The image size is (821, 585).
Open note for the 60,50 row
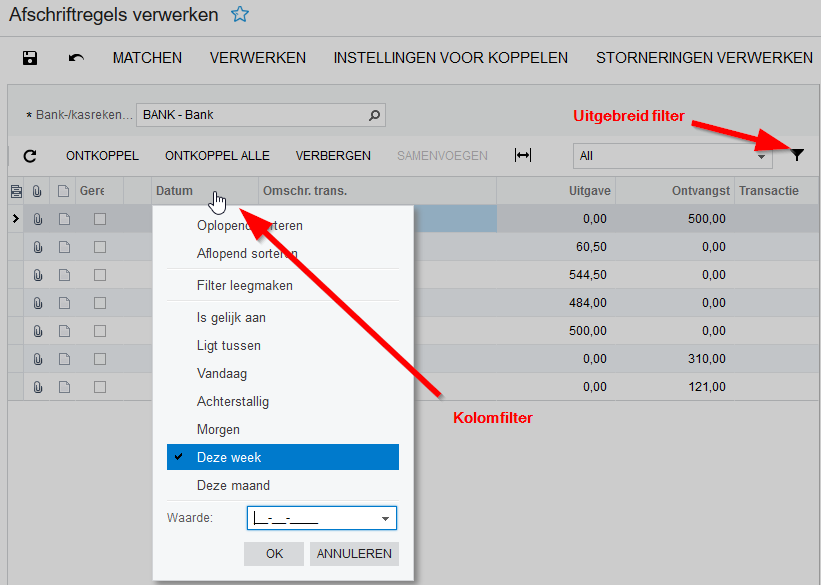click(64, 247)
